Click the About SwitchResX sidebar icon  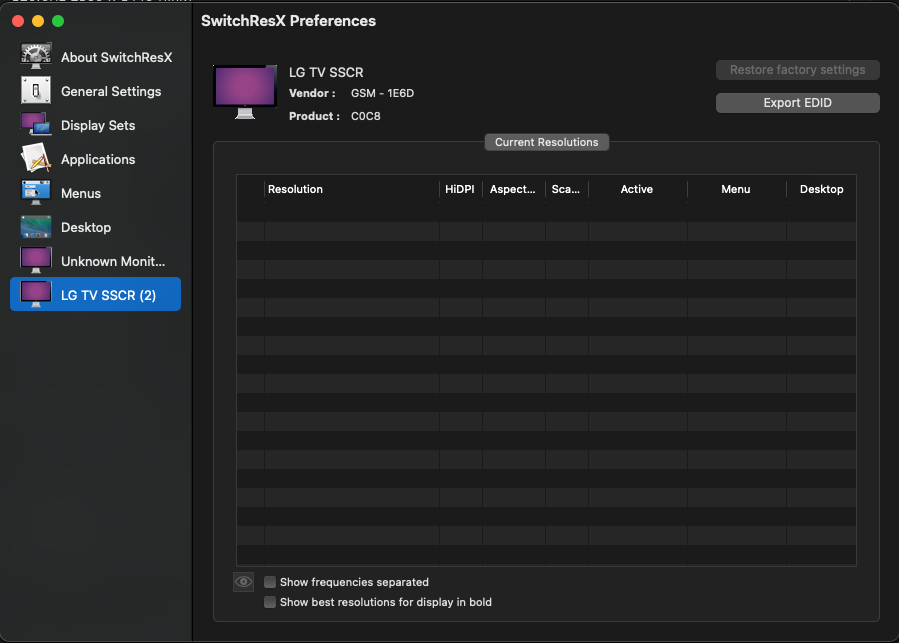coord(36,57)
